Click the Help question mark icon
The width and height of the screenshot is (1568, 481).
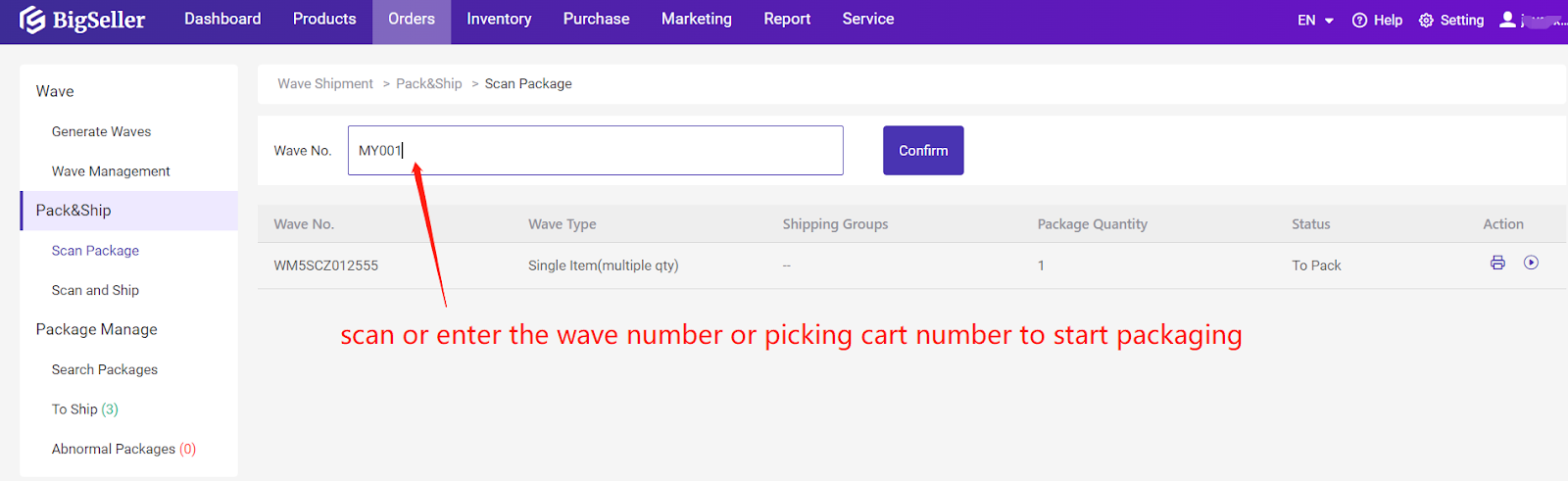[1359, 21]
